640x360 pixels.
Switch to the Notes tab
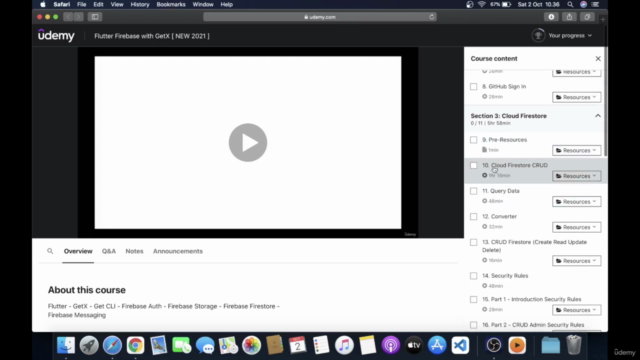[134, 251]
